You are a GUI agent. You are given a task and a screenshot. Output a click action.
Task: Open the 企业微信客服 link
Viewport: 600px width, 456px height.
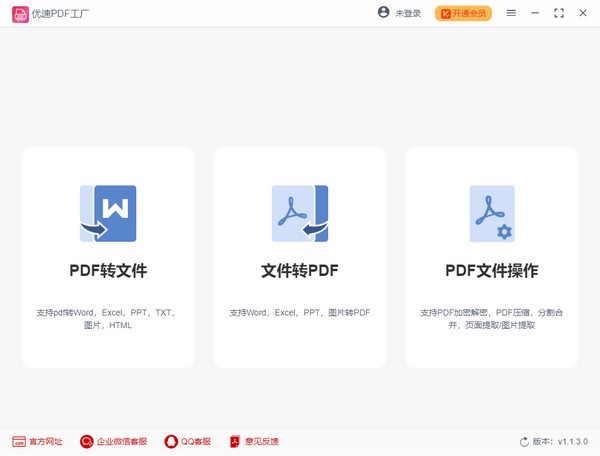122,441
